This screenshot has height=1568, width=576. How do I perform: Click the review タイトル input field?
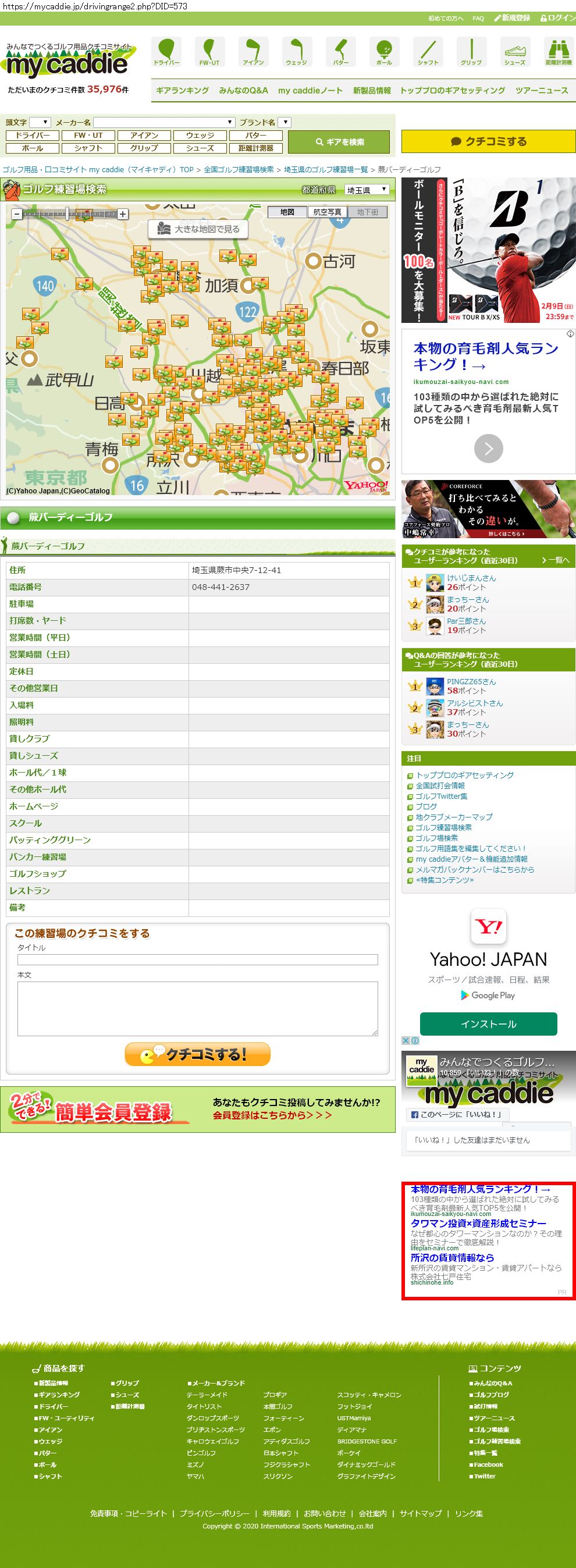pos(197,960)
